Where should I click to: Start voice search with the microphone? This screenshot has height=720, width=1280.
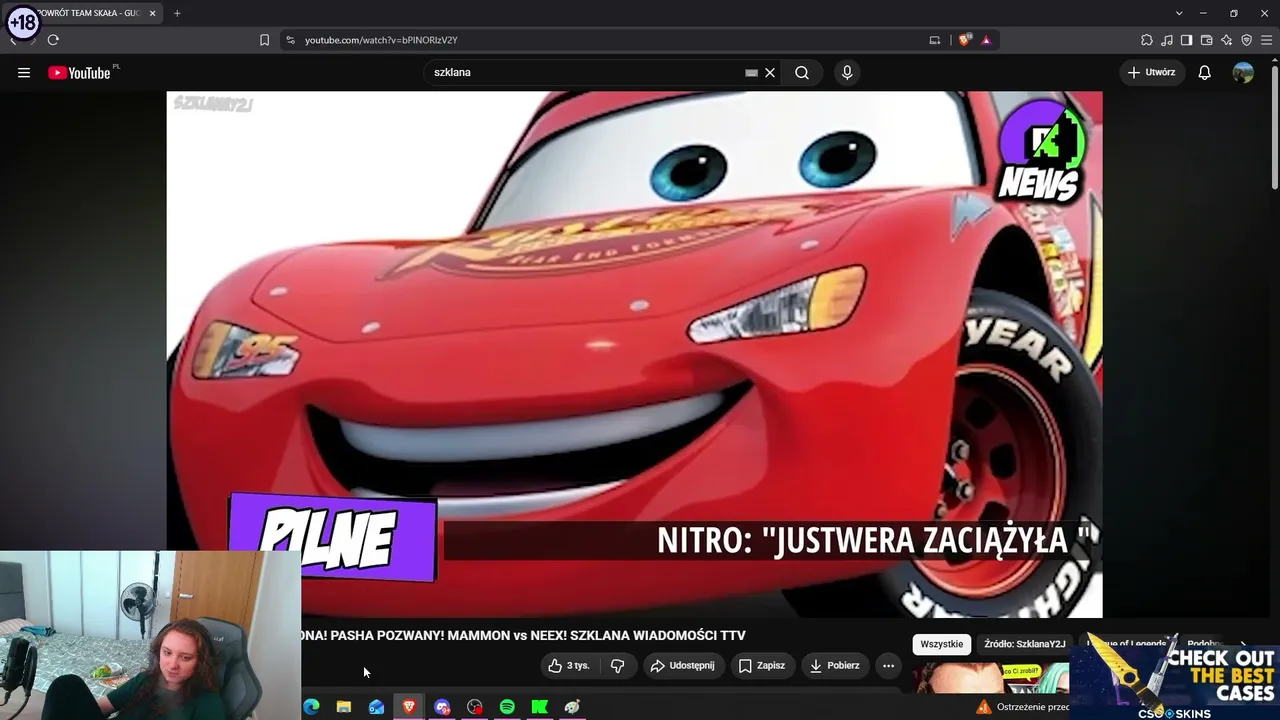coord(847,72)
